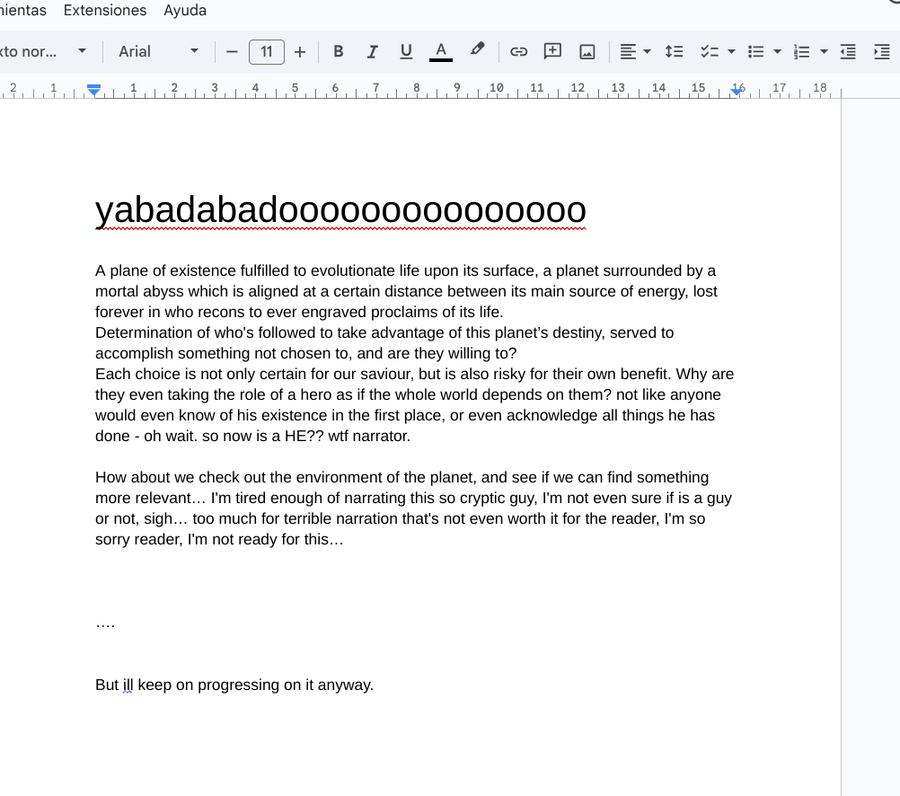Apply a numbered list
The height and width of the screenshot is (796, 900).
tap(802, 52)
